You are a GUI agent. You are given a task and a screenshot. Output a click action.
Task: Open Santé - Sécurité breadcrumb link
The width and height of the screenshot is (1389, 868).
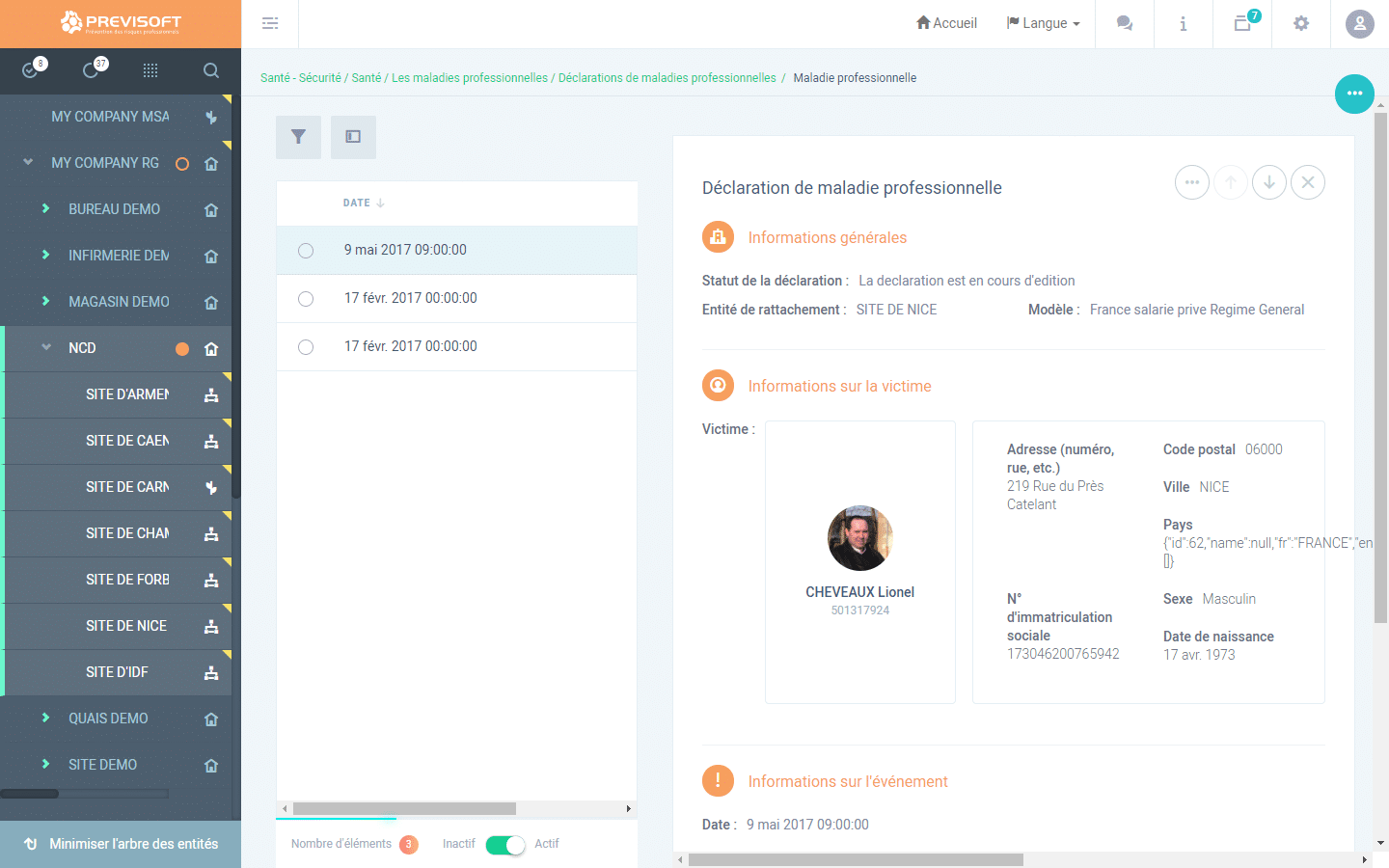coord(301,78)
